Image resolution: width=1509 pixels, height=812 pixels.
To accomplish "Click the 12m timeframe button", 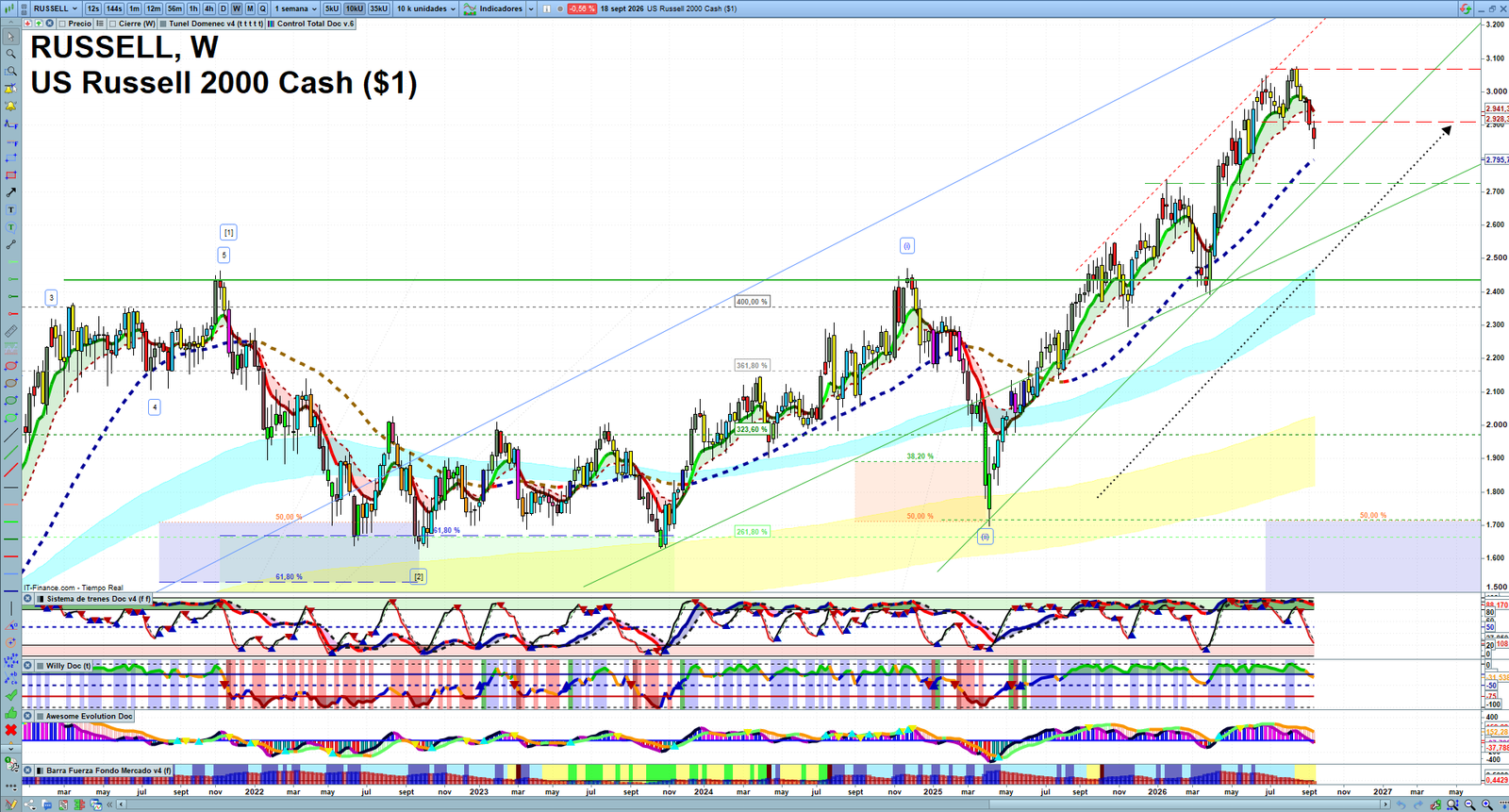I will coord(154,8).
